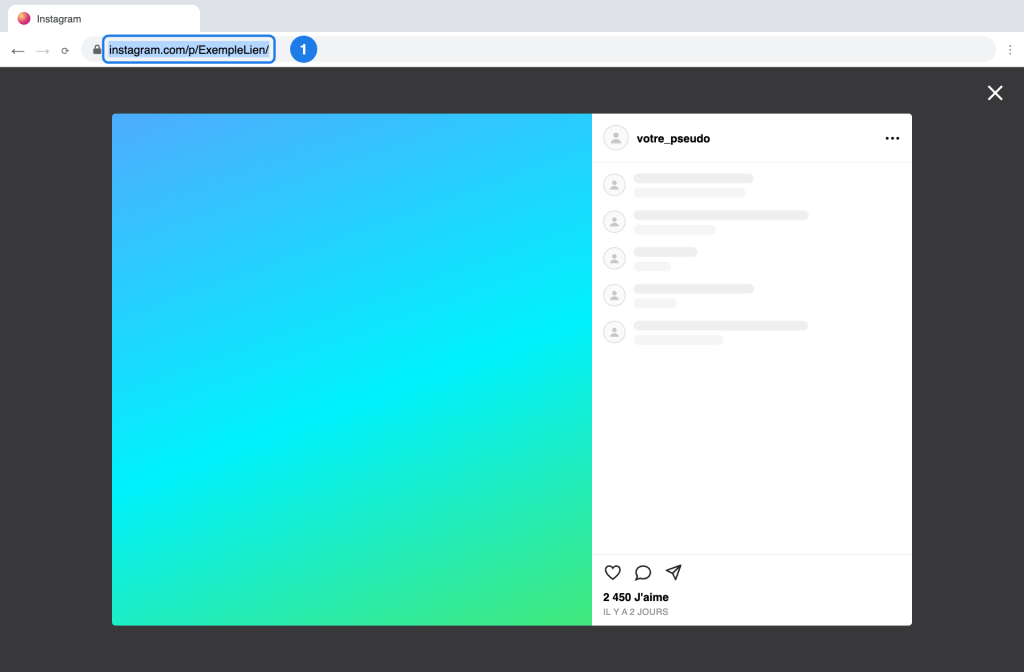Select the instagram.com/p/ExempleLien/ URL field

189,50
